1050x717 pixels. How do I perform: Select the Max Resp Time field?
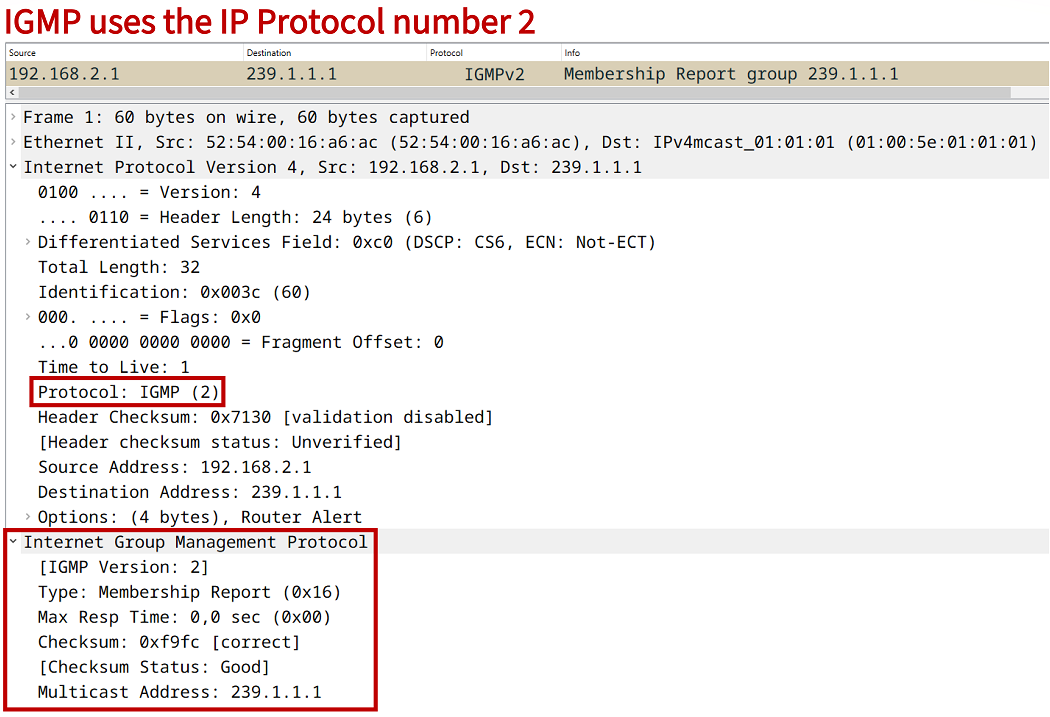[x=184, y=617]
